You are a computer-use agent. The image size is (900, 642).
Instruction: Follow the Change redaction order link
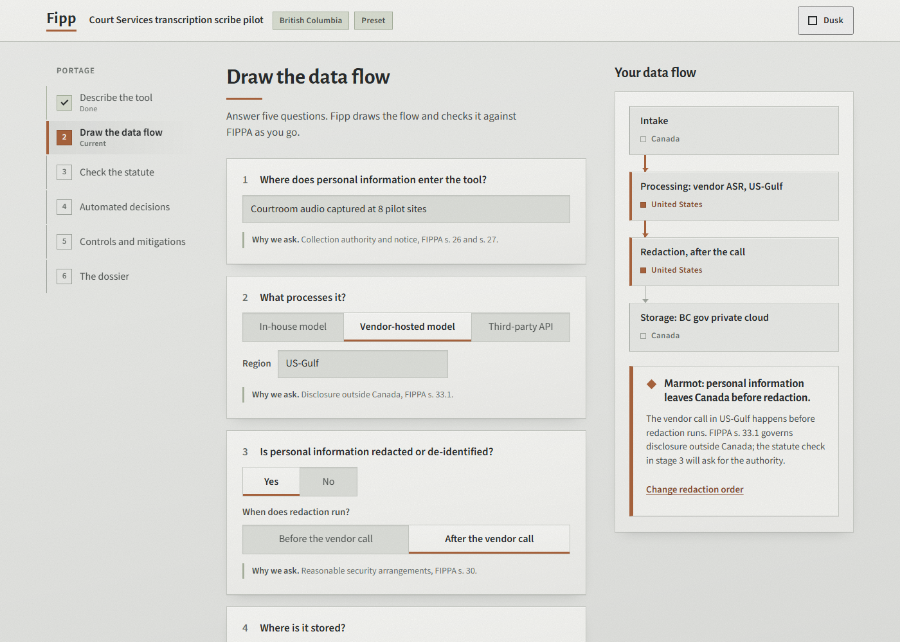(x=695, y=489)
